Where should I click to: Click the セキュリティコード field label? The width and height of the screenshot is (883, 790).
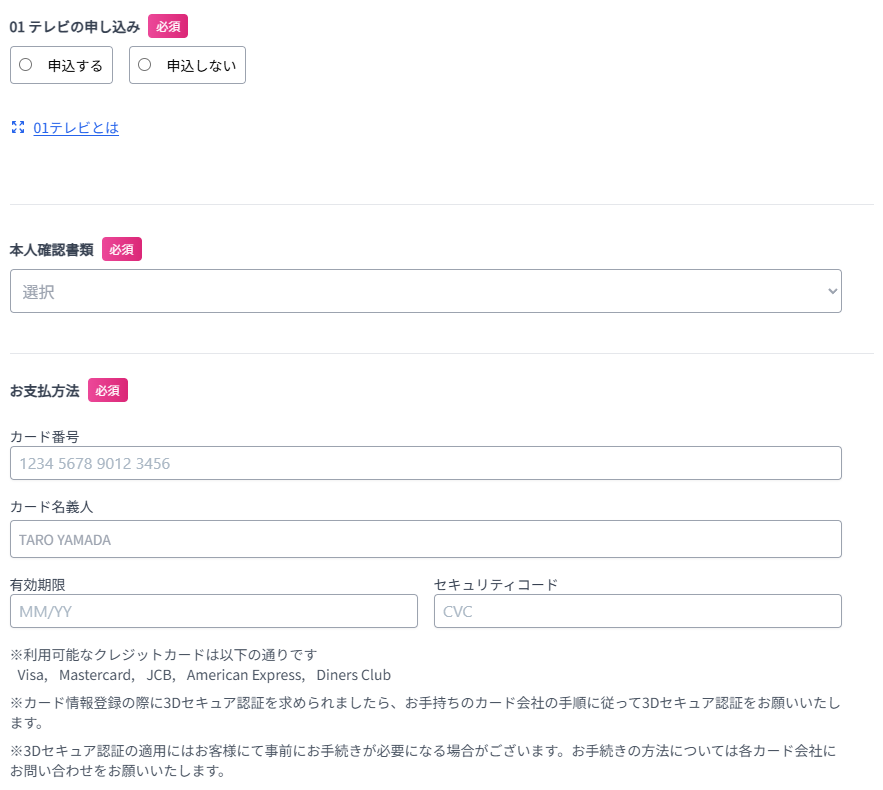tap(496, 584)
